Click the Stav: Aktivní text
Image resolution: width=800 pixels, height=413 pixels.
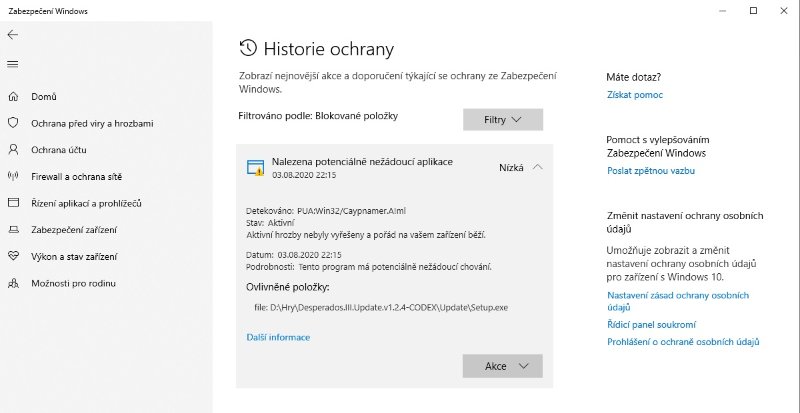click(x=270, y=223)
